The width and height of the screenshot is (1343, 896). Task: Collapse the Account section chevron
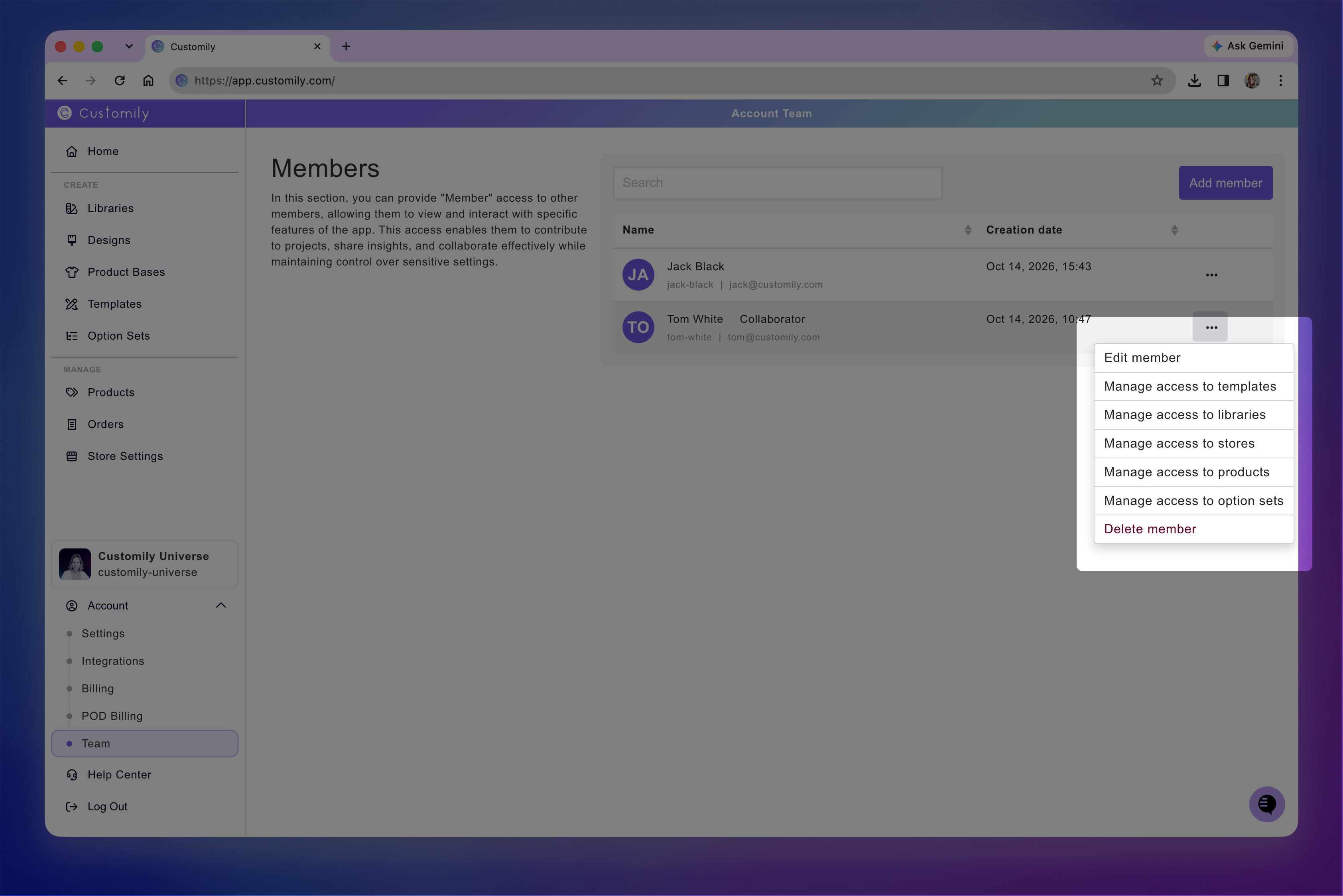[x=221, y=606]
